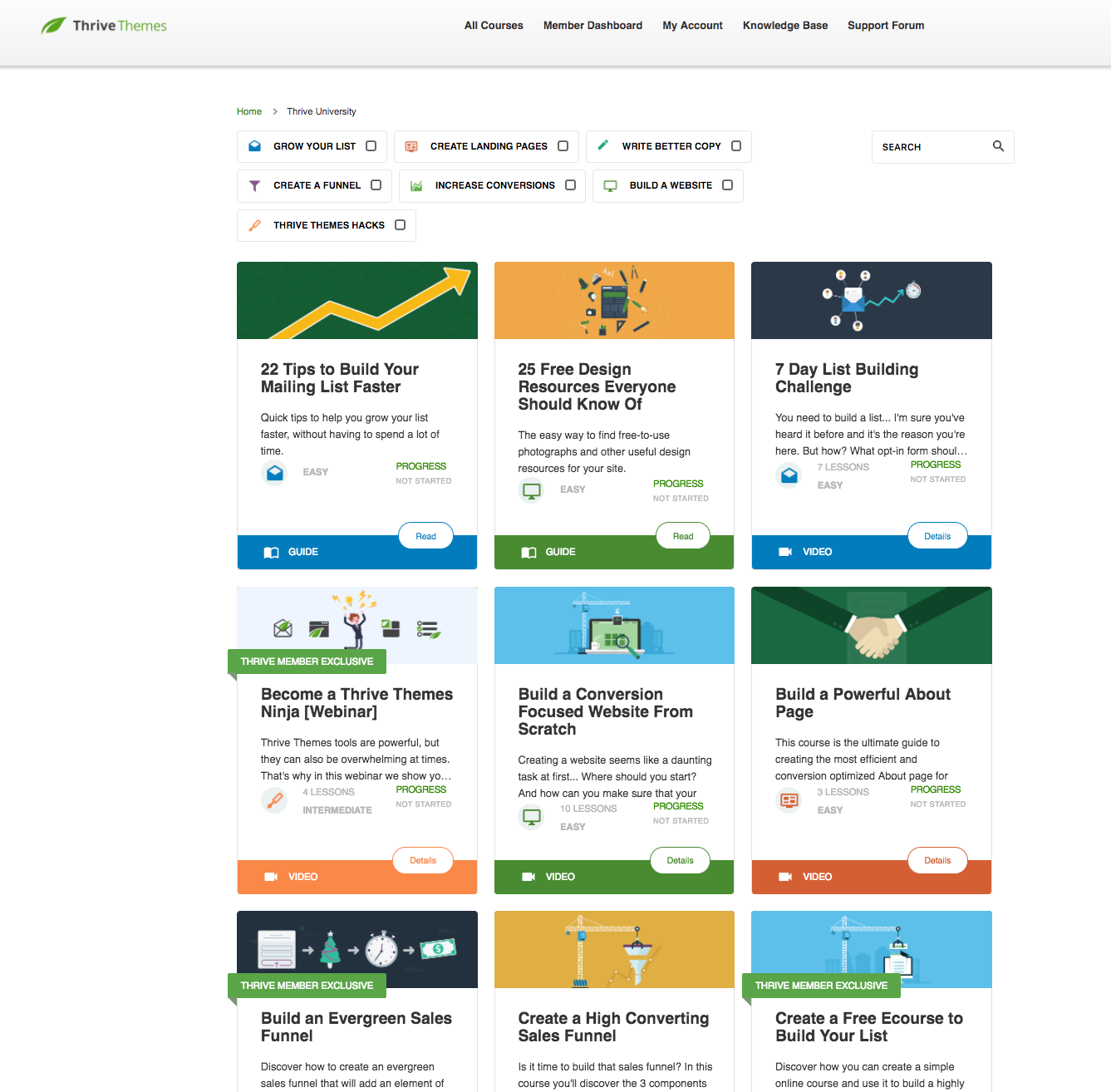This screenshot has width=1111, height=1092.
Task: Click the Thrive Themes leaf logo
Action: point(54,26)
